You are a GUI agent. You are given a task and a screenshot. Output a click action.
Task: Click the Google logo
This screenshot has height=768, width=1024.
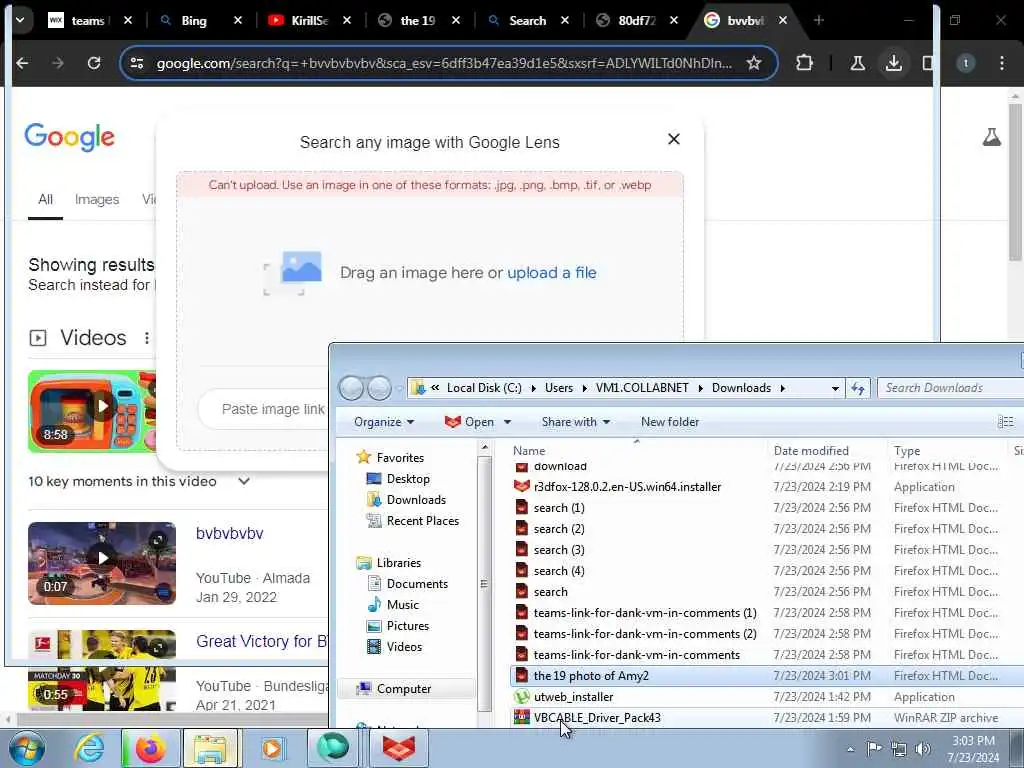(x=69, y=137)
